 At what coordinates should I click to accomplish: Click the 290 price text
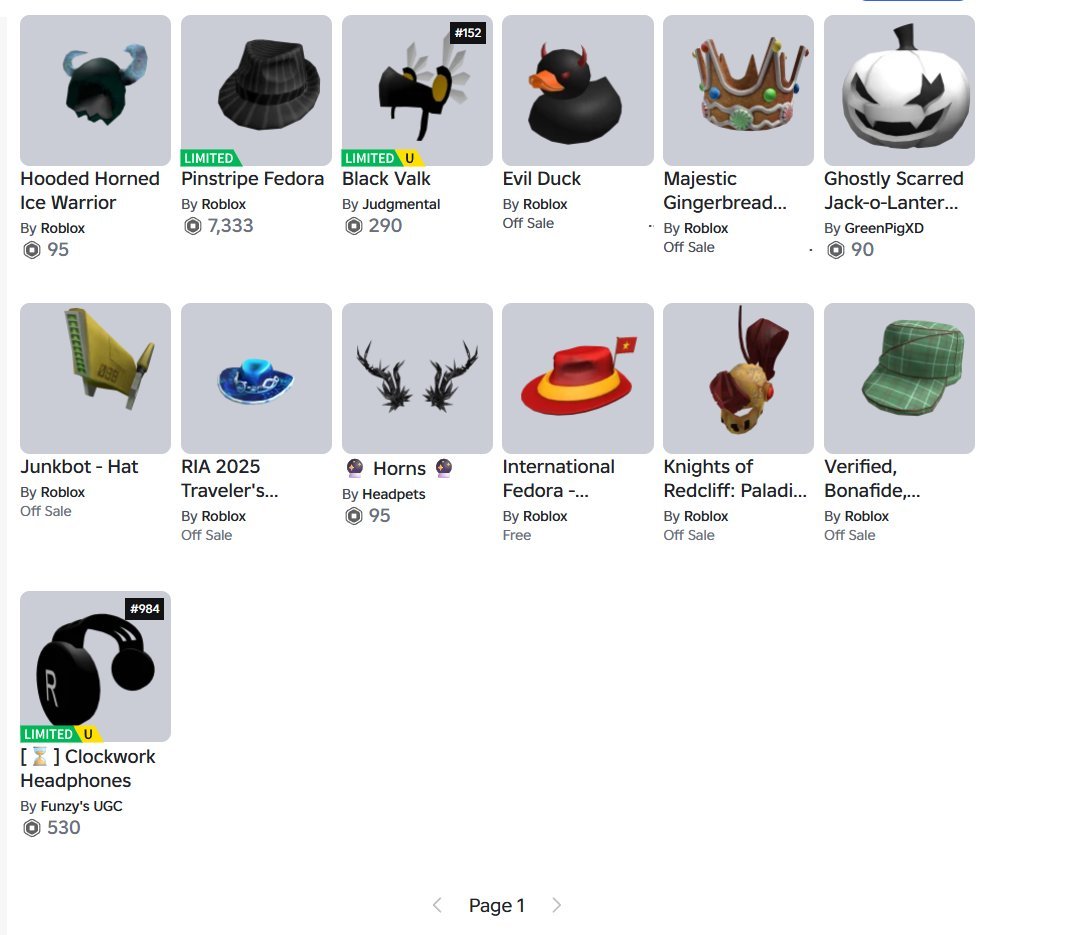click(385, 225)
